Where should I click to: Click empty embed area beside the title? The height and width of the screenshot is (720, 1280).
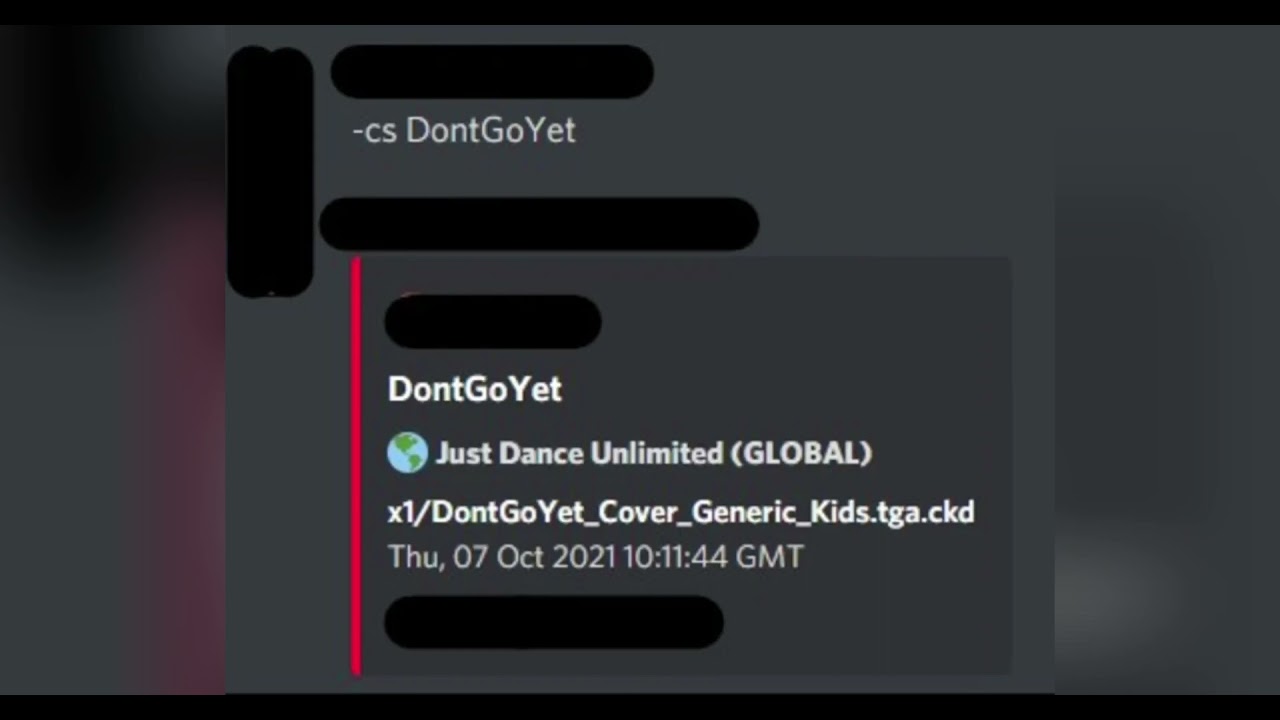click(x=780, y=389)
